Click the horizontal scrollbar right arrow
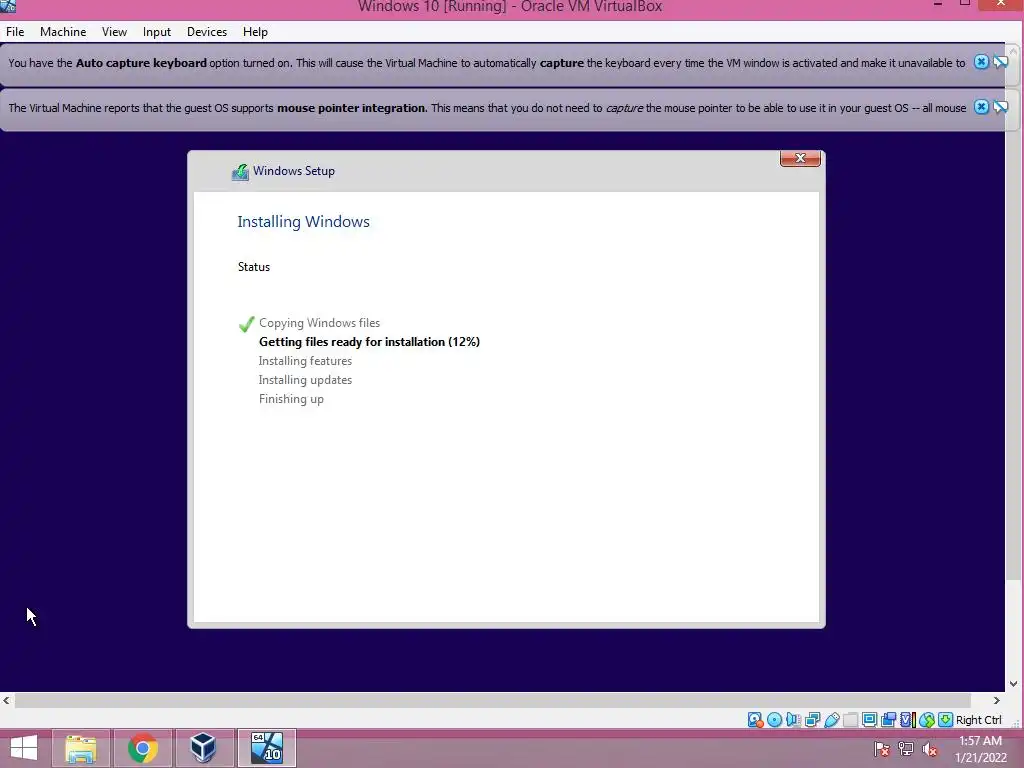Image resolution: width=1024 pixels, height=768 pixels. click(997, 700)
